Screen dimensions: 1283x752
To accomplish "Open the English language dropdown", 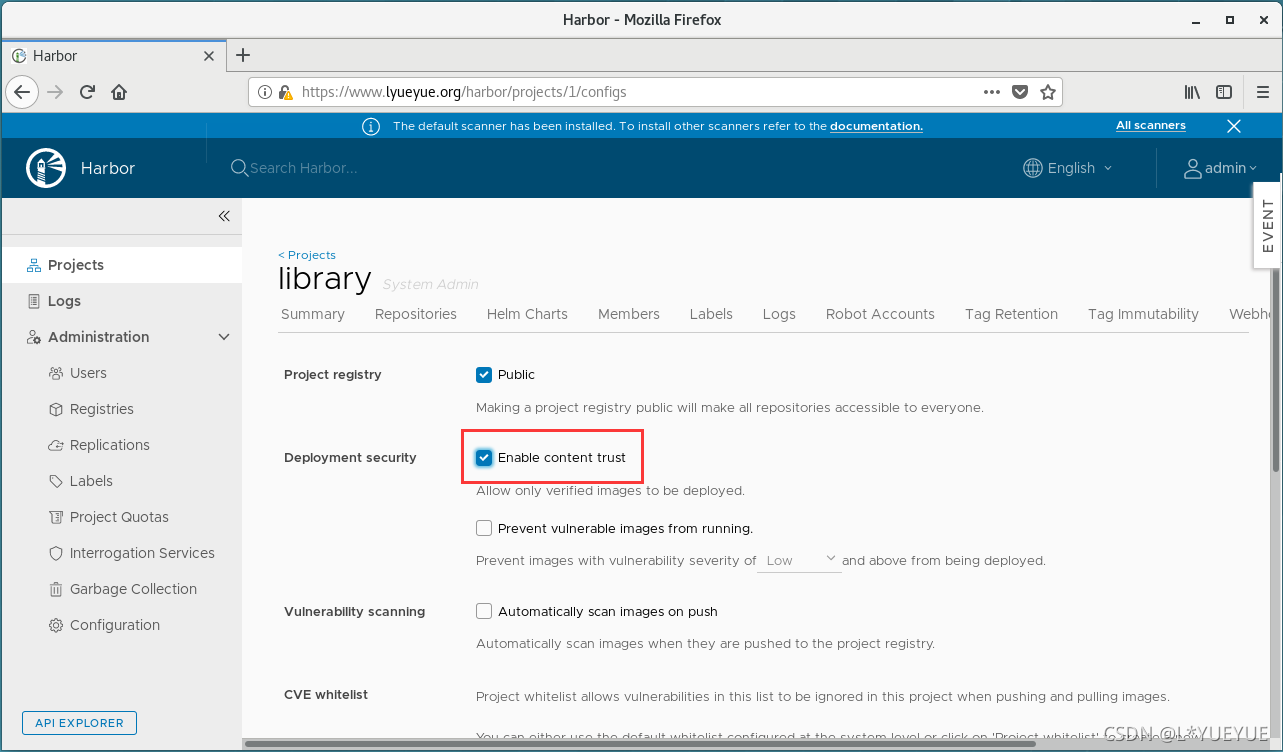I will (x=1068, y=168).
